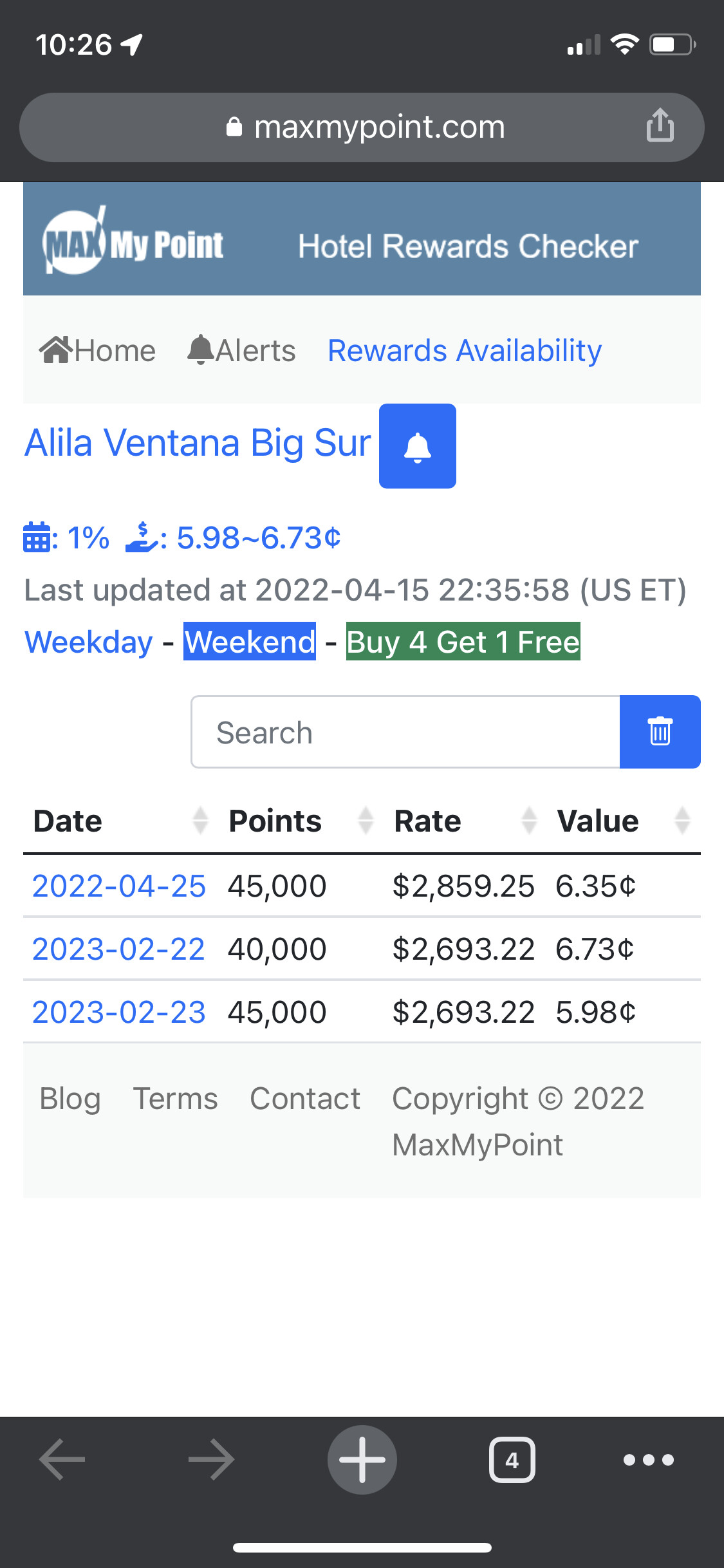724x1568 pixels.
Task: Toggle the Buy 4 Get 1 Free filter
Action: point(463,642)
